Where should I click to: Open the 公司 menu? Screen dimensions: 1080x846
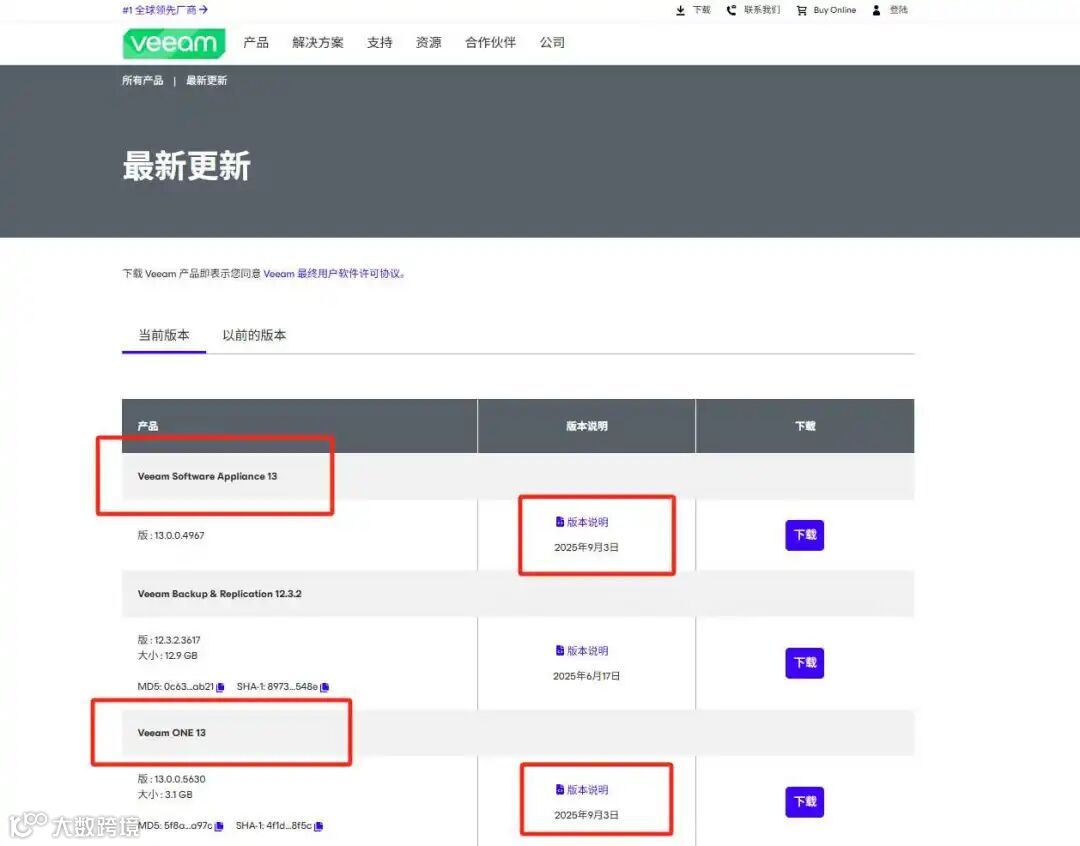tap(552, 43)
